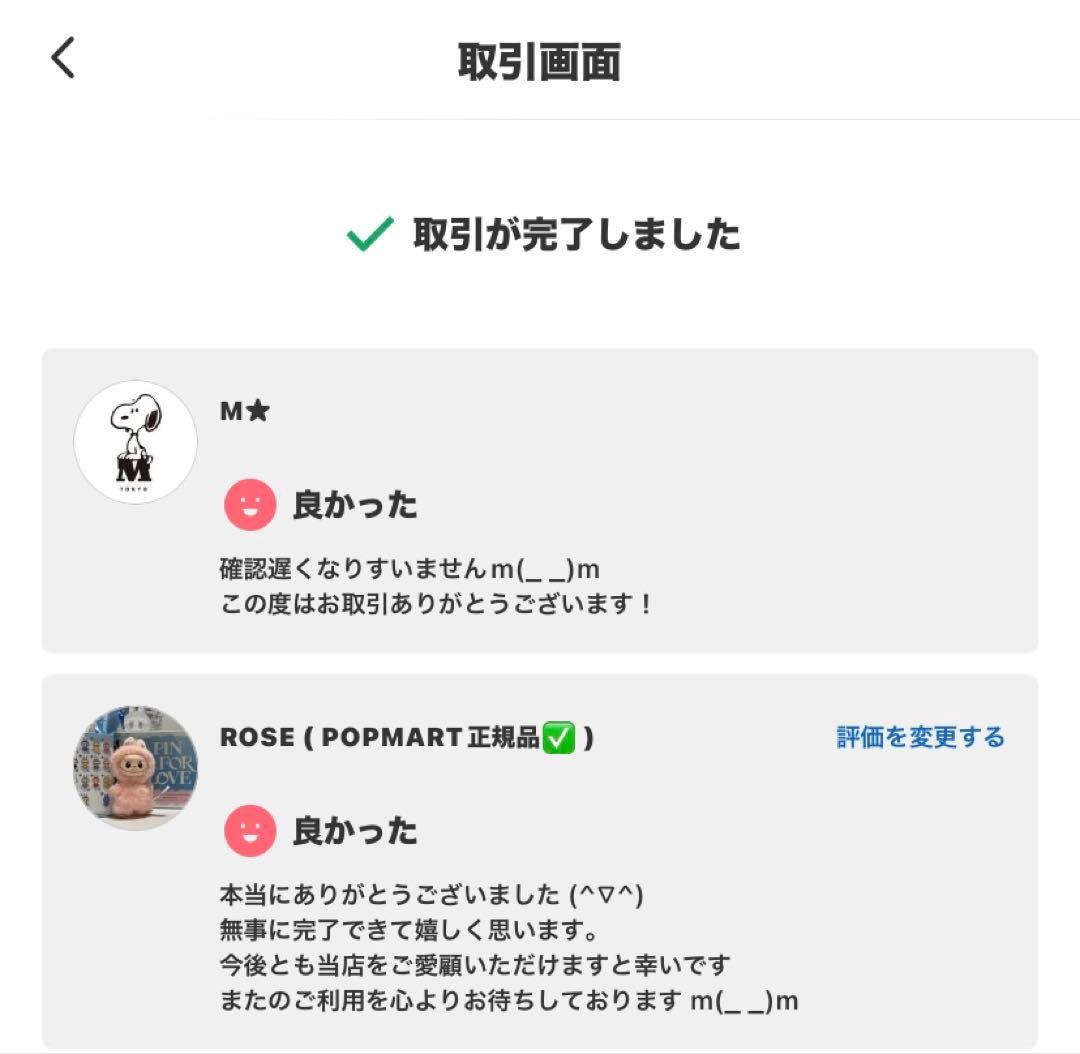Tap the 良かった label in ROSE's review
This screenshot has height=1054, width=1080.
pos(355,831)
